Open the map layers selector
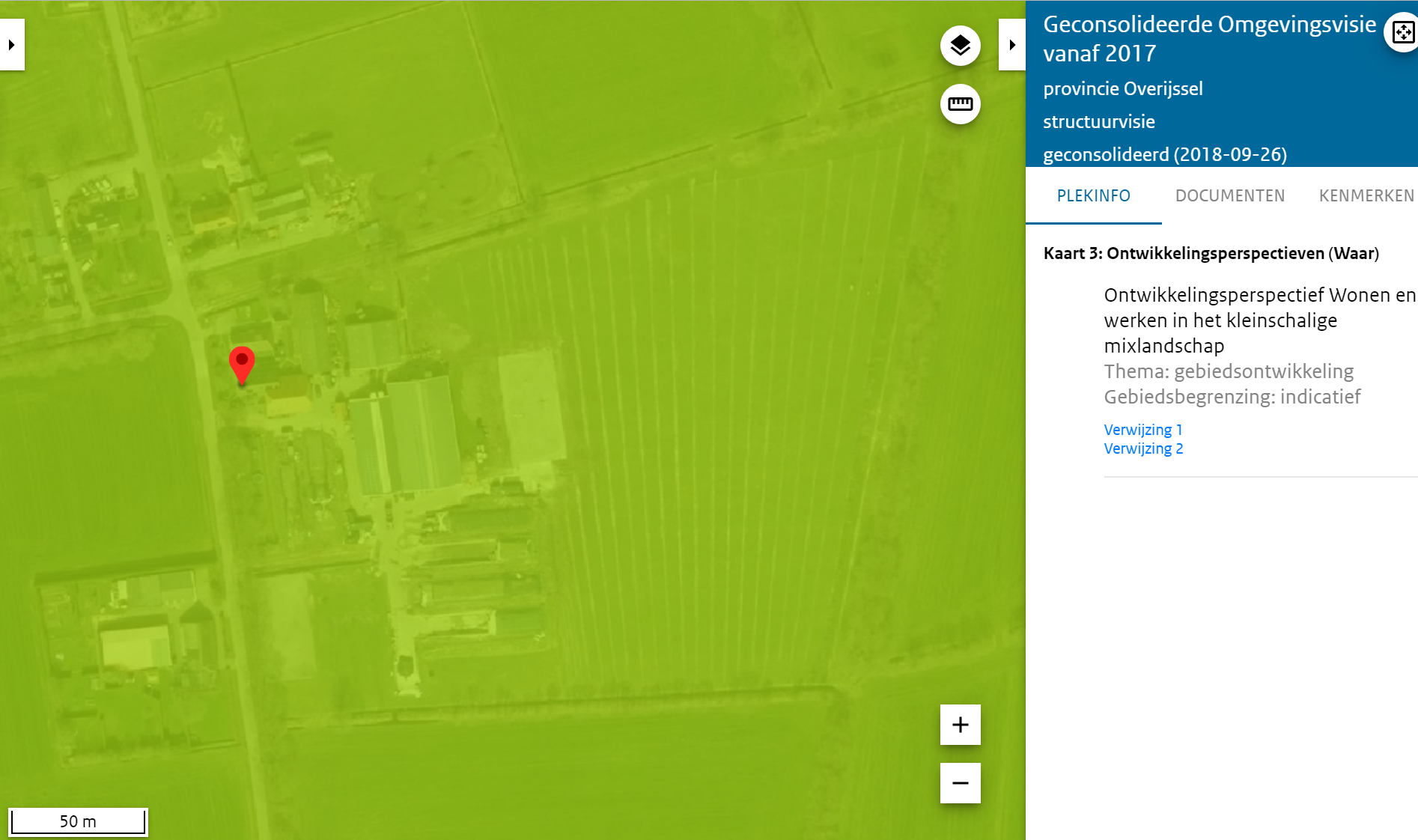The image size is (1418, 840). click(x=961, y=46)
